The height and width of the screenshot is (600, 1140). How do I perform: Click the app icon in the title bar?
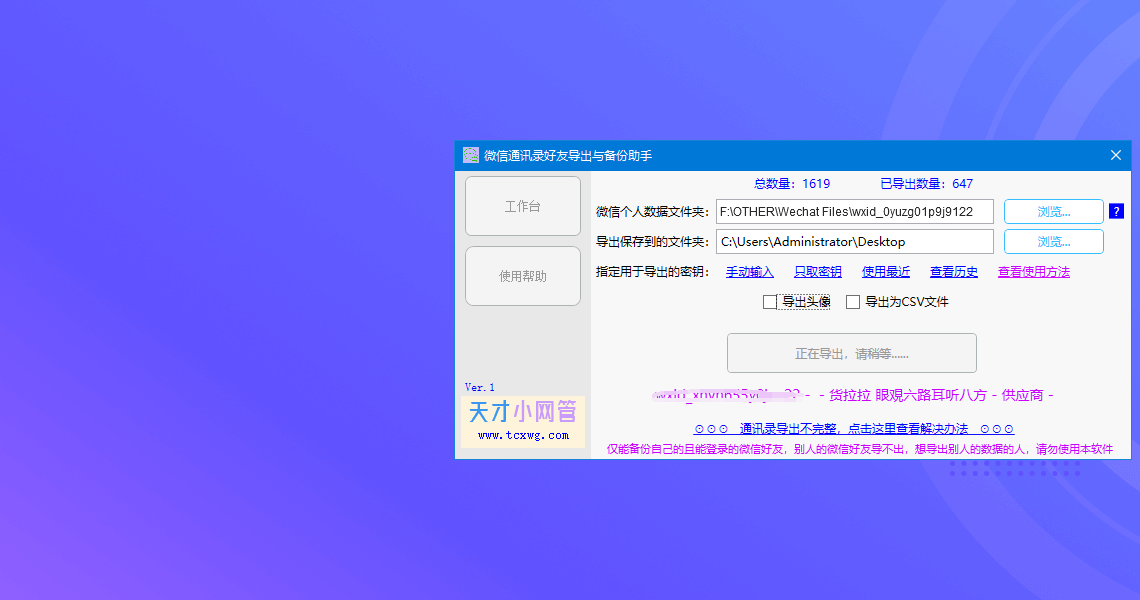pyautogui.click(x=471, y=155)
